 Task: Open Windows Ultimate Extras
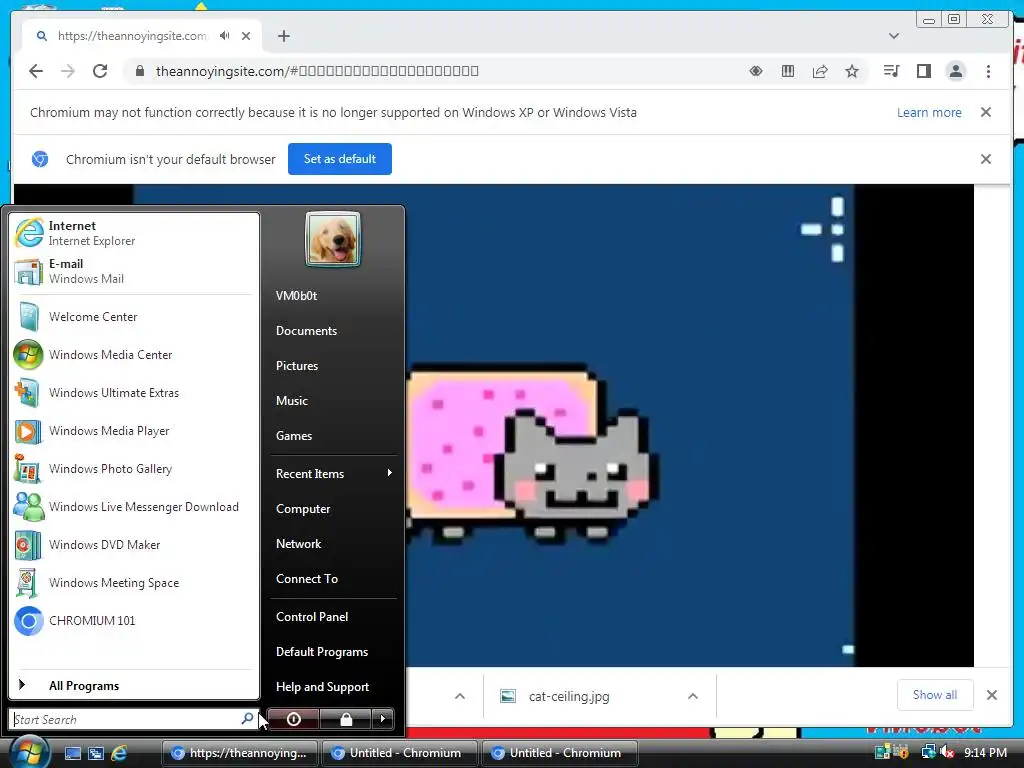tap(134, 392)
